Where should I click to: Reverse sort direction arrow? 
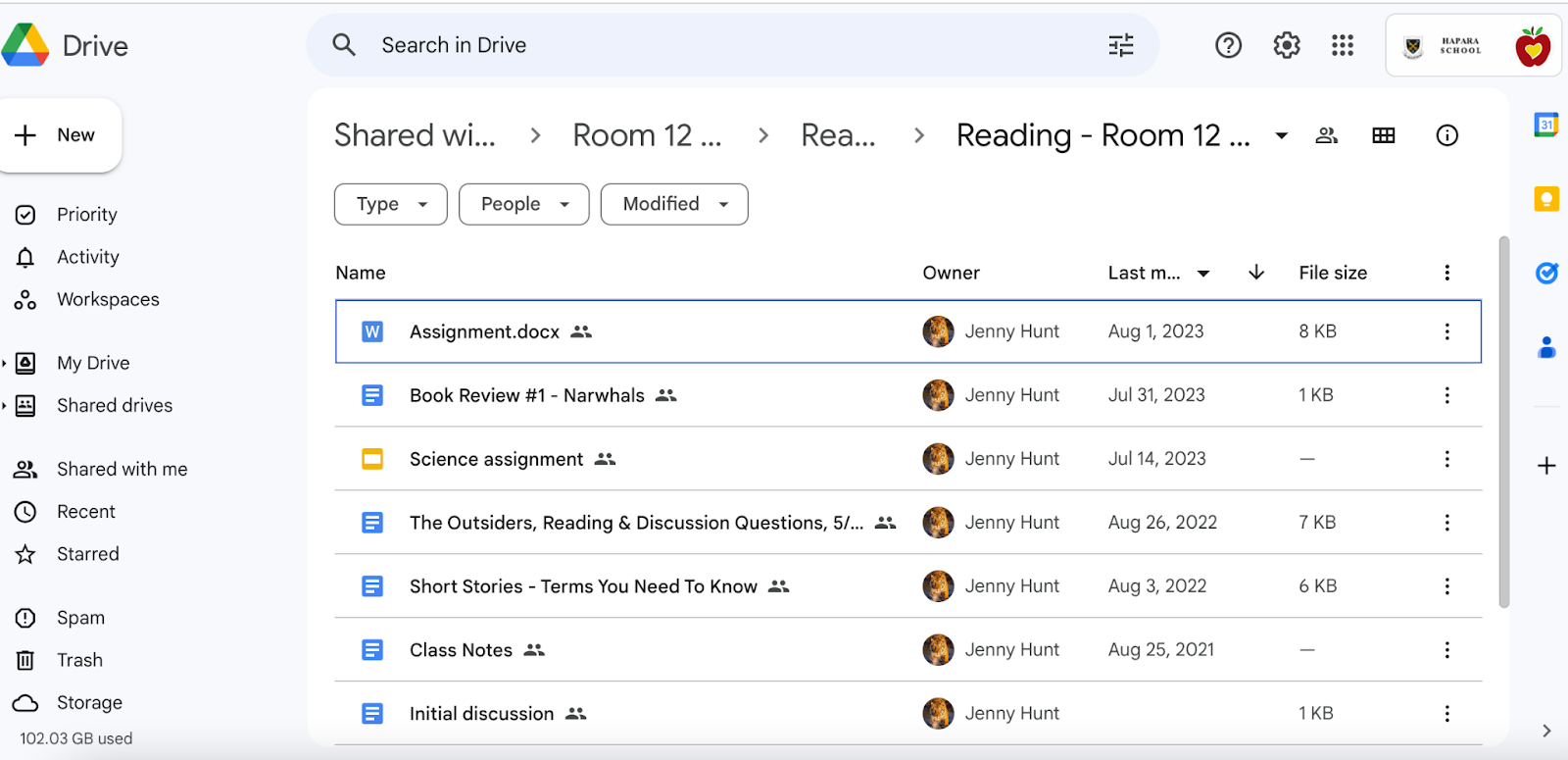tap(1256, 273)
